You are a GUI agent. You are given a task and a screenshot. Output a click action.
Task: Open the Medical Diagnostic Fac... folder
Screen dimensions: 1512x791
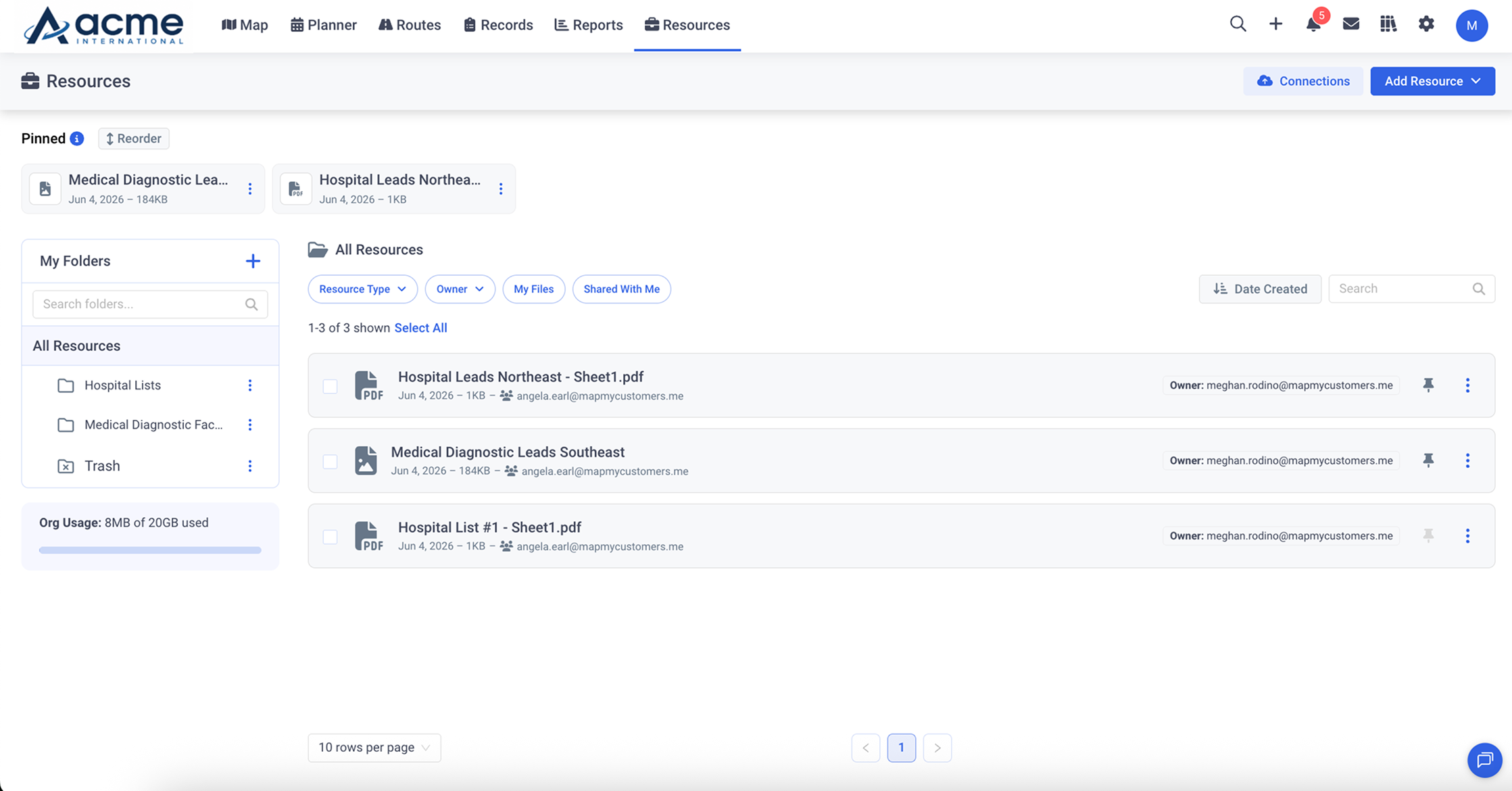tap(153, 425)
